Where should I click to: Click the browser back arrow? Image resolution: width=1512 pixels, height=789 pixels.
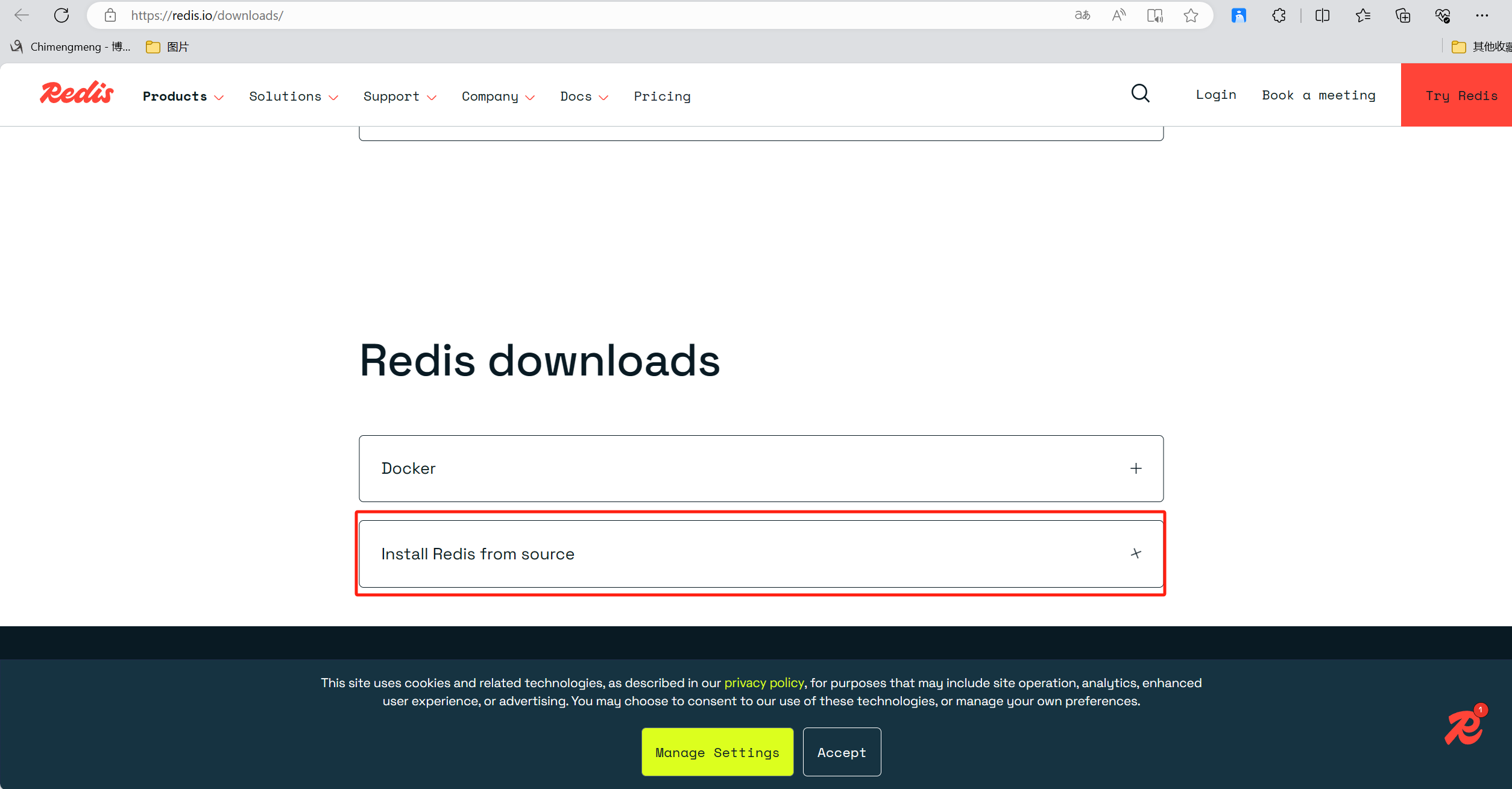[x=22, y=15]
